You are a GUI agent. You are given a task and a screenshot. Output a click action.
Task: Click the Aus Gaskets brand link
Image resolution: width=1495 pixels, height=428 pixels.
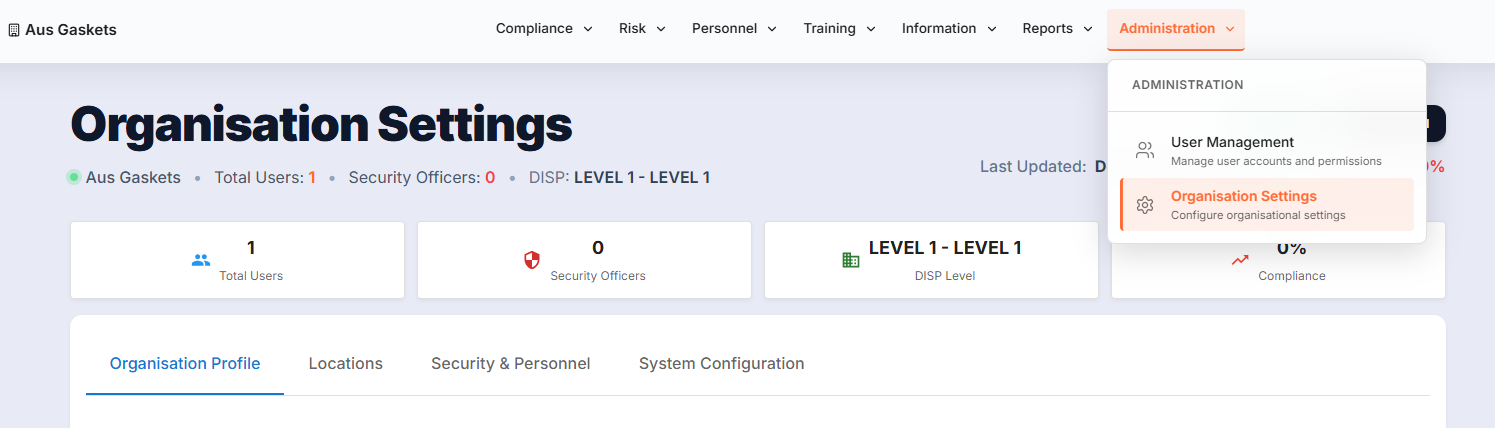(x=70, y=30)
